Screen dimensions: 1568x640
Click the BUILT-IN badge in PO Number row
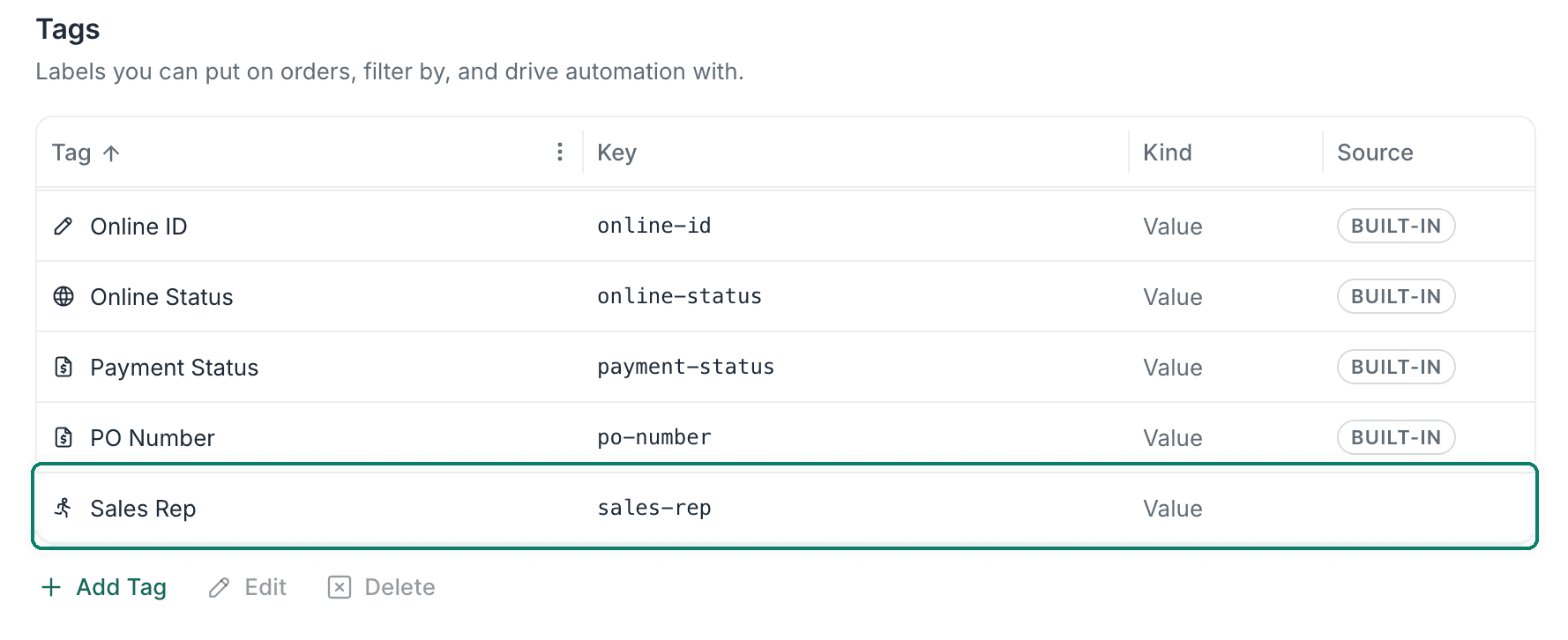point(1396,437)
